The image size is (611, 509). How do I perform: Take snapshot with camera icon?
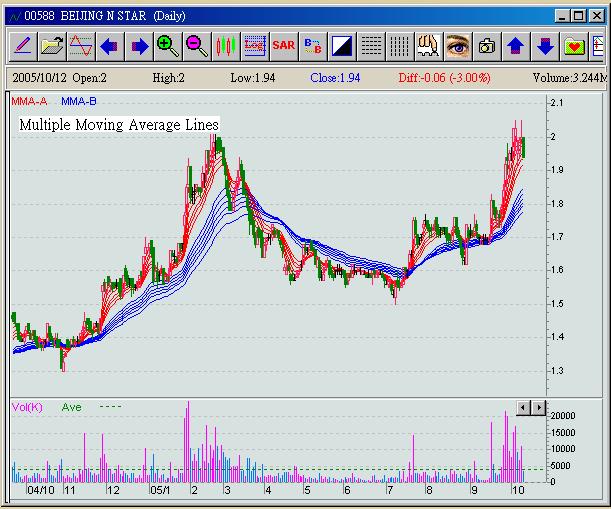point(486,46)
